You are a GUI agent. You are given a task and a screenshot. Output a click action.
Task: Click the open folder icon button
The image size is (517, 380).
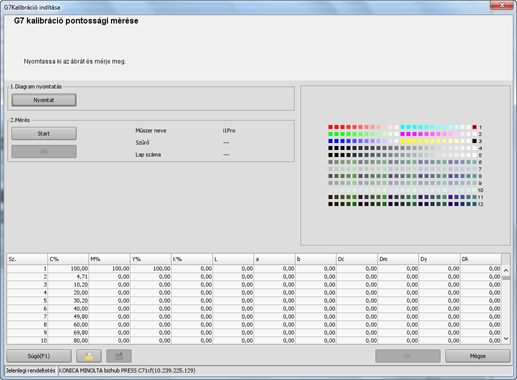pos(89,356)
